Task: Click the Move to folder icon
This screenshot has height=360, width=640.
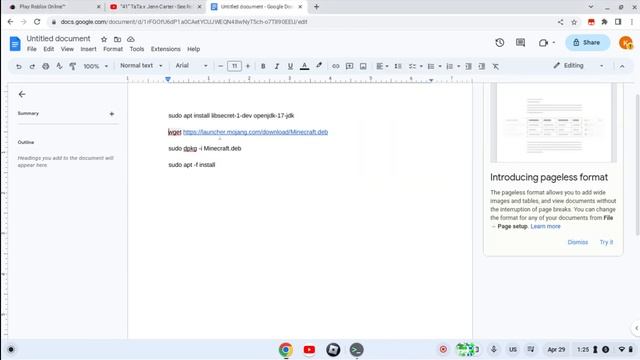Action: pos(118,39)
